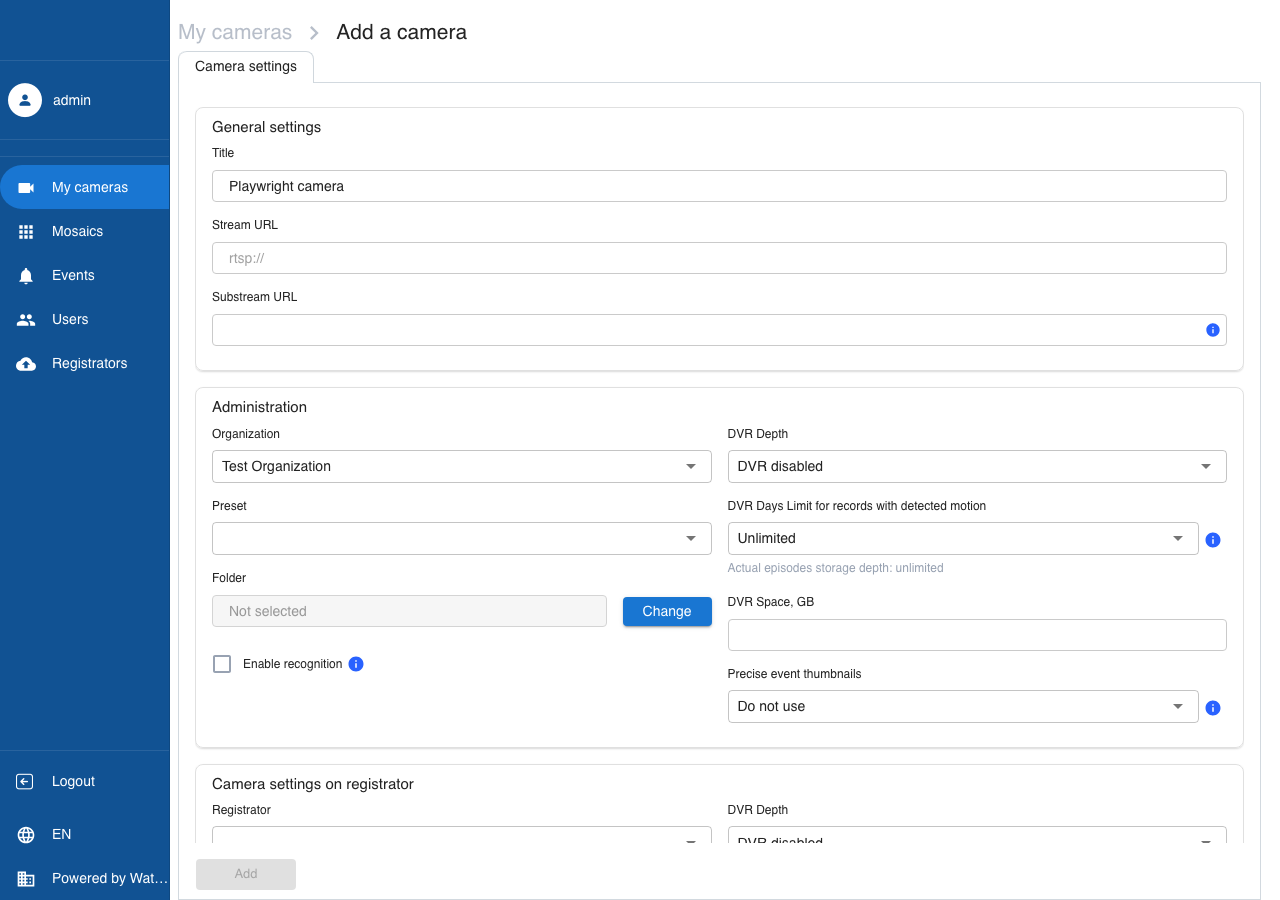Open Registrators from the sidebar

85,363
